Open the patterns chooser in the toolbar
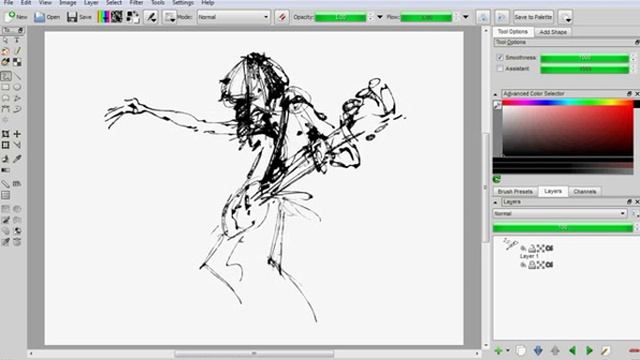Viewport: 640px width, 360px height. (x=117, y=17)
